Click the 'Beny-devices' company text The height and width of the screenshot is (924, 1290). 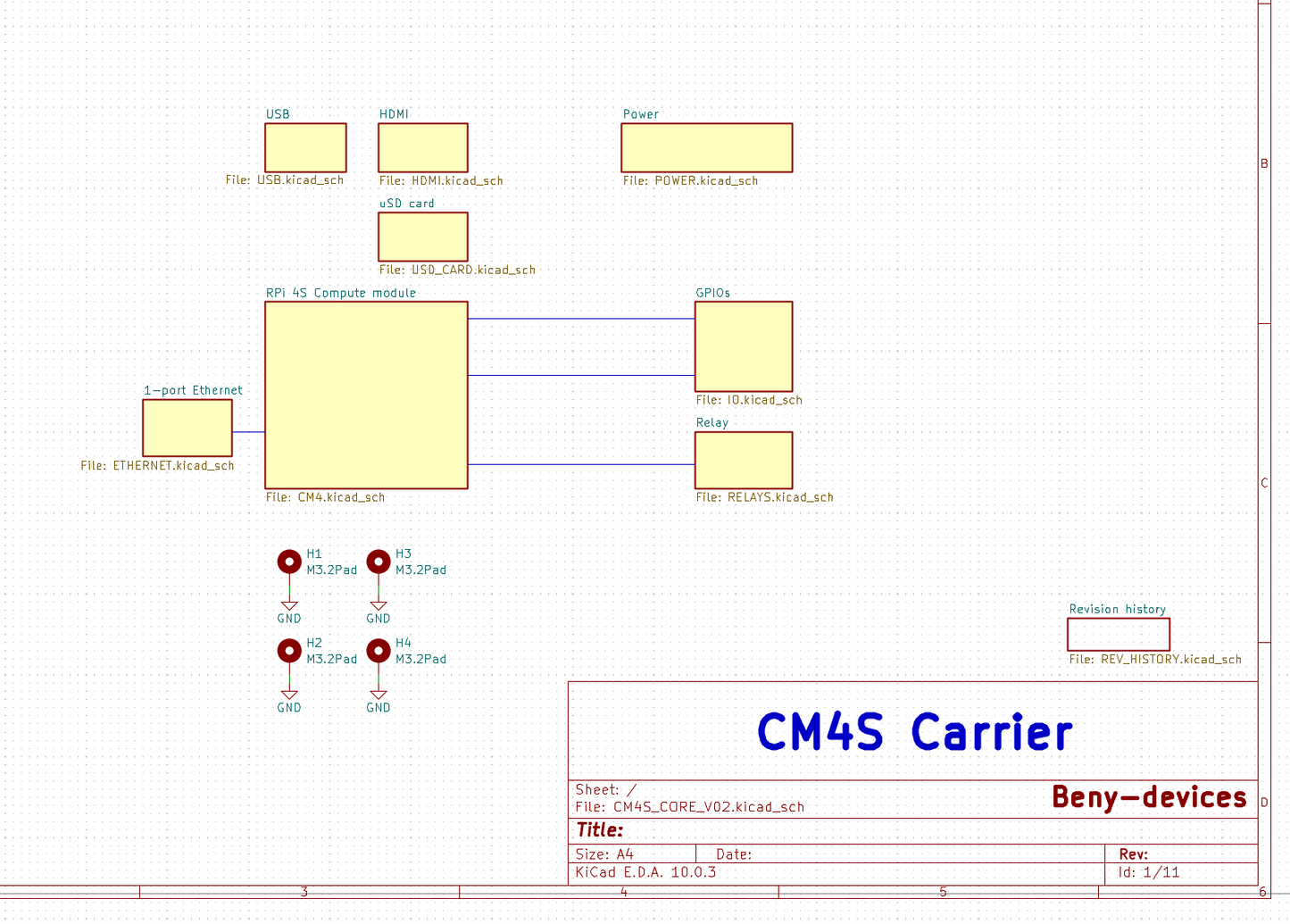click(x=1149, y=796)
